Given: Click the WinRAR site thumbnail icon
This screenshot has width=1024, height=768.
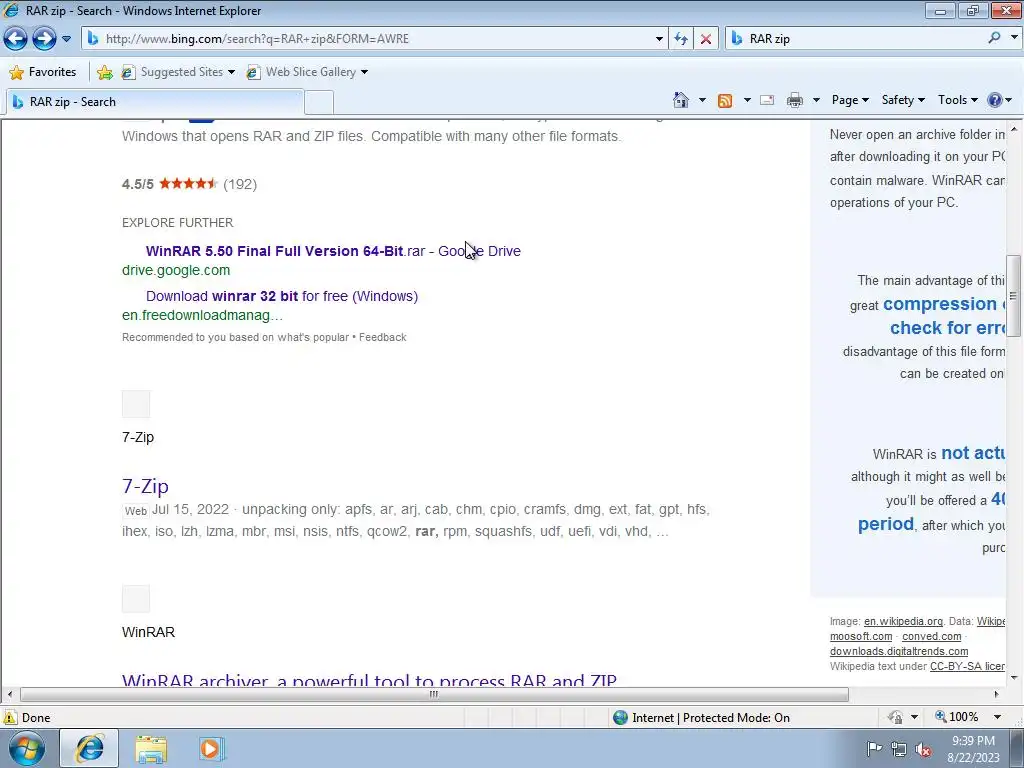Looking at the screenshot, I should click(136, 599).
